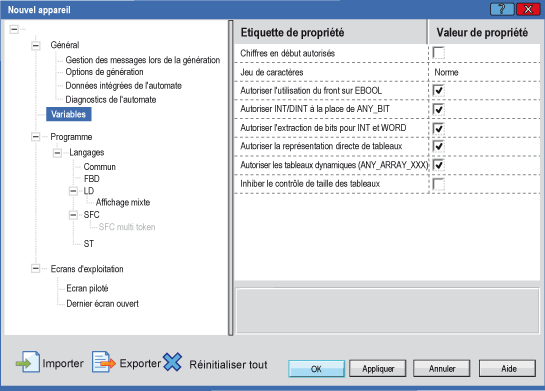This screenshot has height=391, width=545.
Task: Open Données intégrées de l'automate
Action: point(123,85)
